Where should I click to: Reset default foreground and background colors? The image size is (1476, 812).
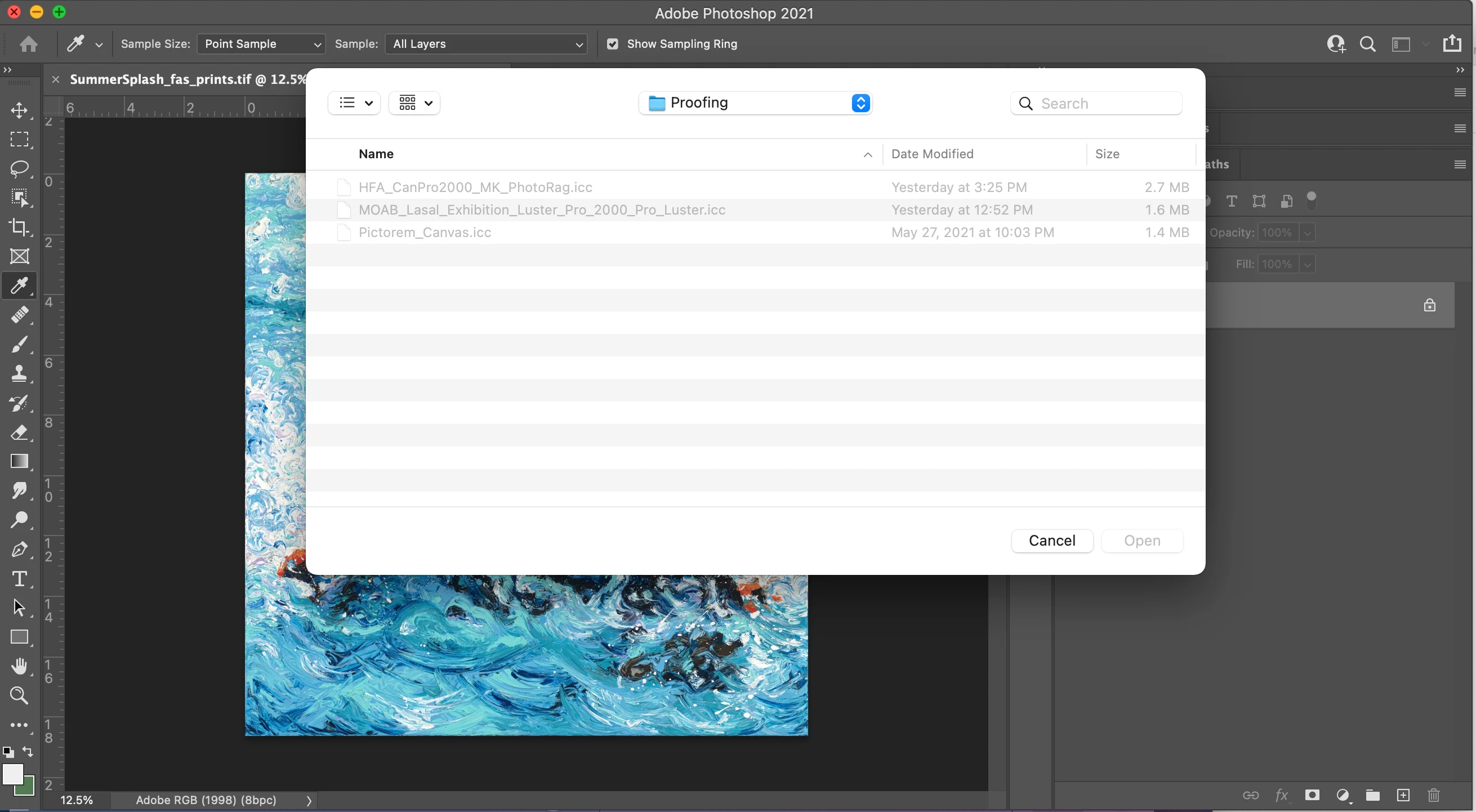(8, 752)
